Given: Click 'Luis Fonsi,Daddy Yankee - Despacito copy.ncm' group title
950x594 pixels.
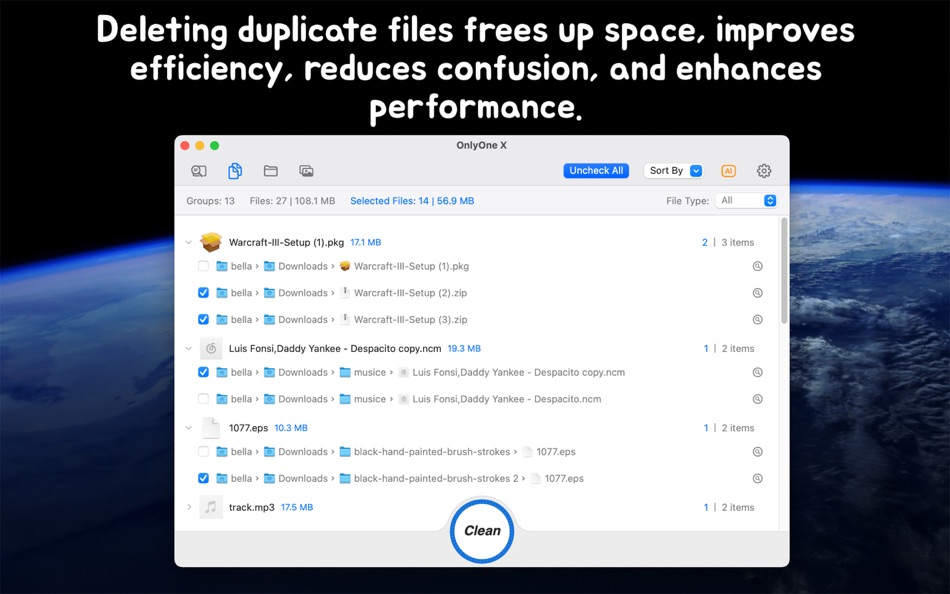Looking at the screenshot, I should click(335, 349).
